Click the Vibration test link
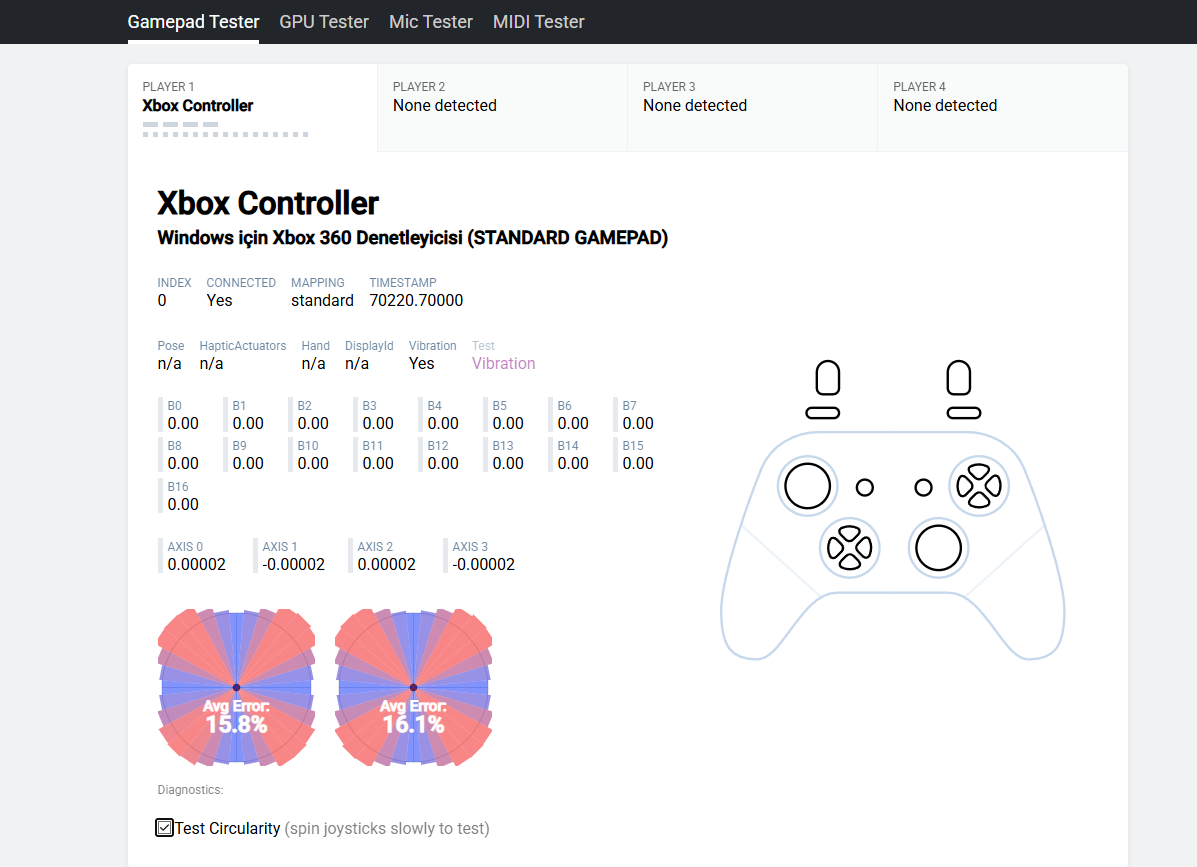This screenshot has width=1197, height=867. click(x=503, y=364)
